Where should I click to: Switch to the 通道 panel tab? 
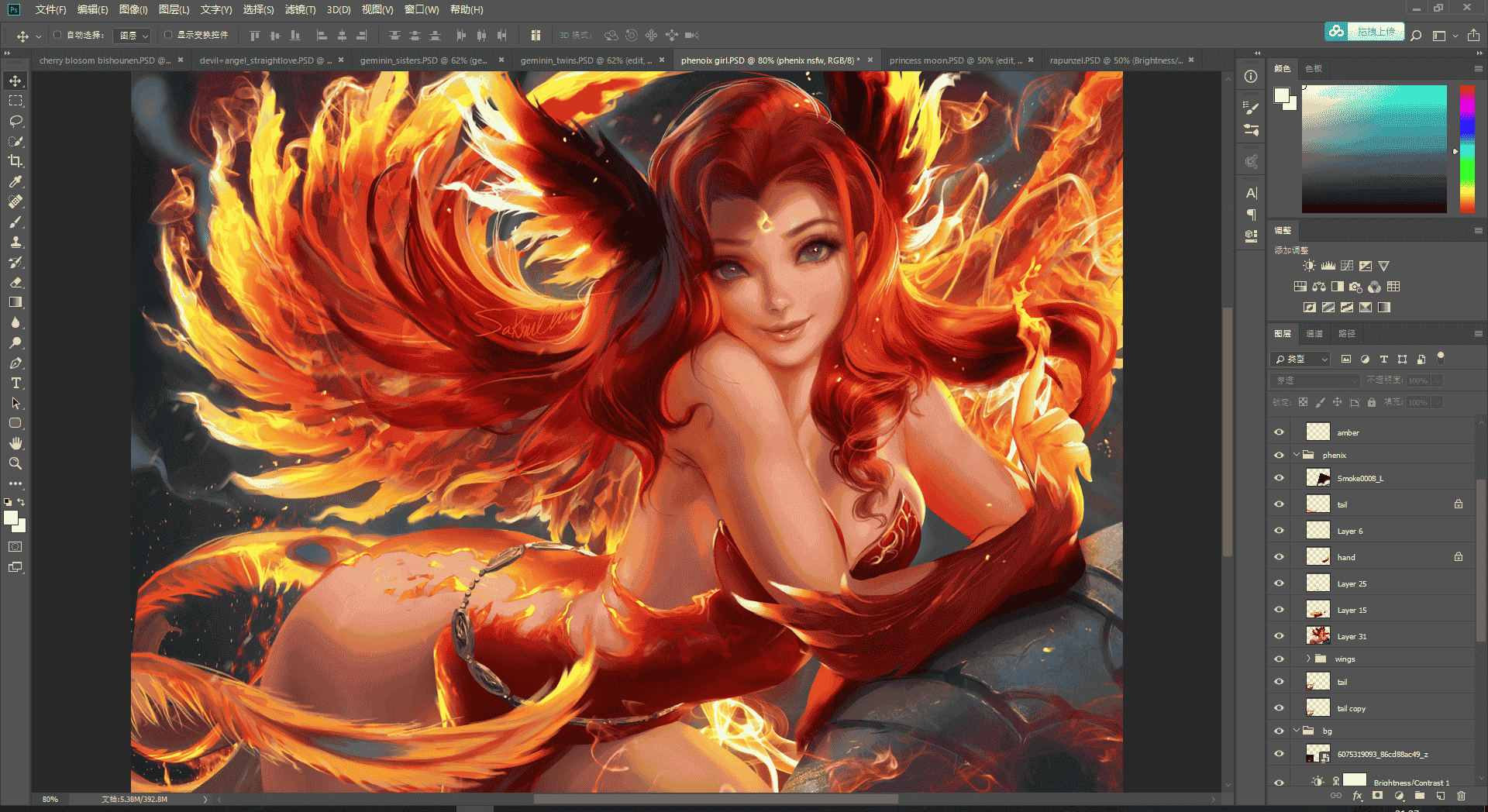(x=1314, y=334)
